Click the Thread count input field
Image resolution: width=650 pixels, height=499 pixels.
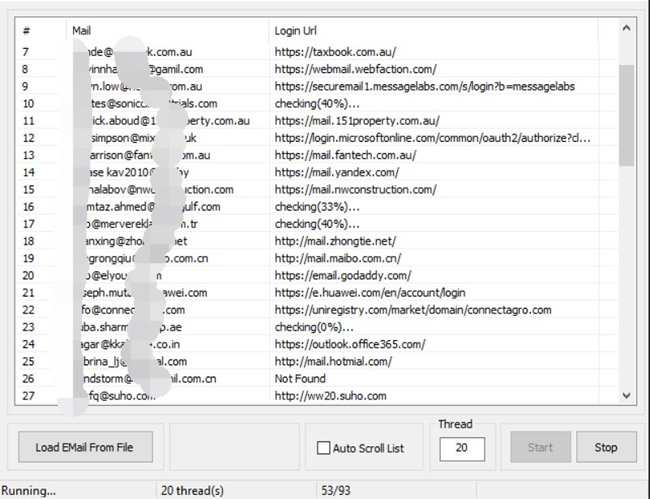(462, 448)
